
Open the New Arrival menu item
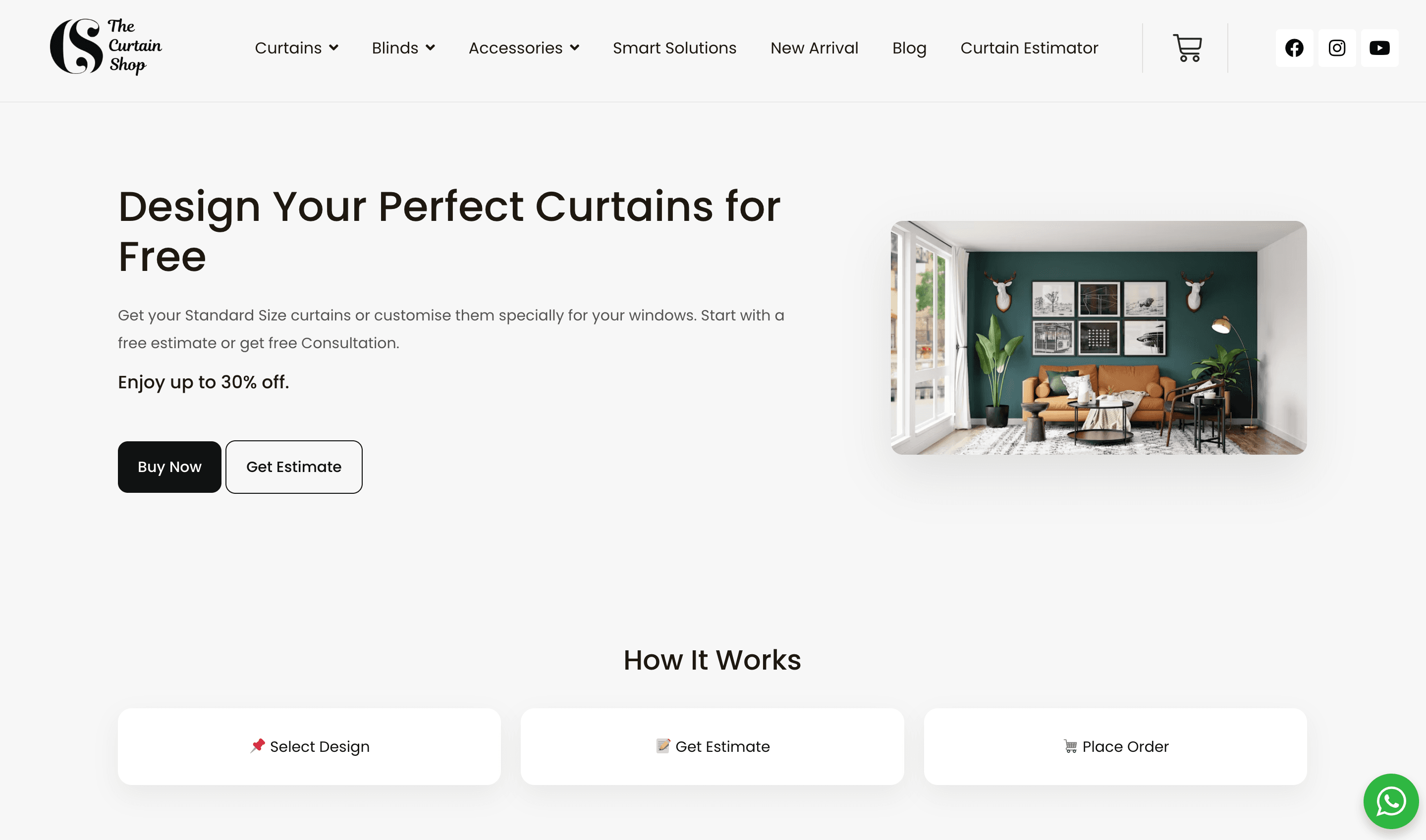[814, 48]
